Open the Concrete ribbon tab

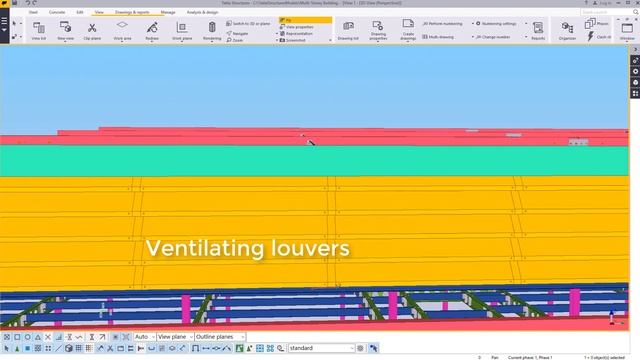click(57, 12)
